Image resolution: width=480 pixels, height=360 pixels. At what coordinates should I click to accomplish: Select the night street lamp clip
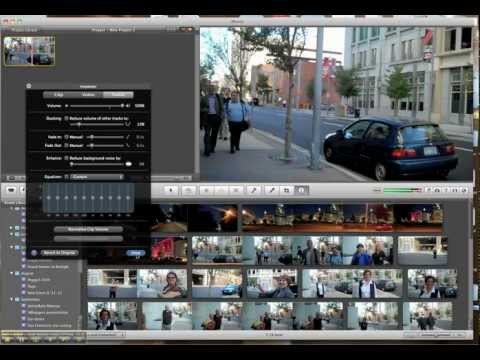pos(212,218)
